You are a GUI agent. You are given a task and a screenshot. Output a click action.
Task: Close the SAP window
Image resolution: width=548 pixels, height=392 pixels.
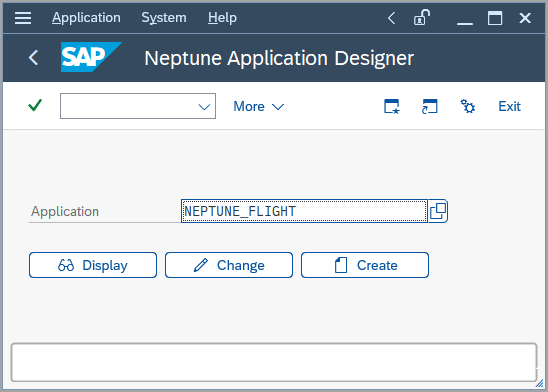click(525, 18)
